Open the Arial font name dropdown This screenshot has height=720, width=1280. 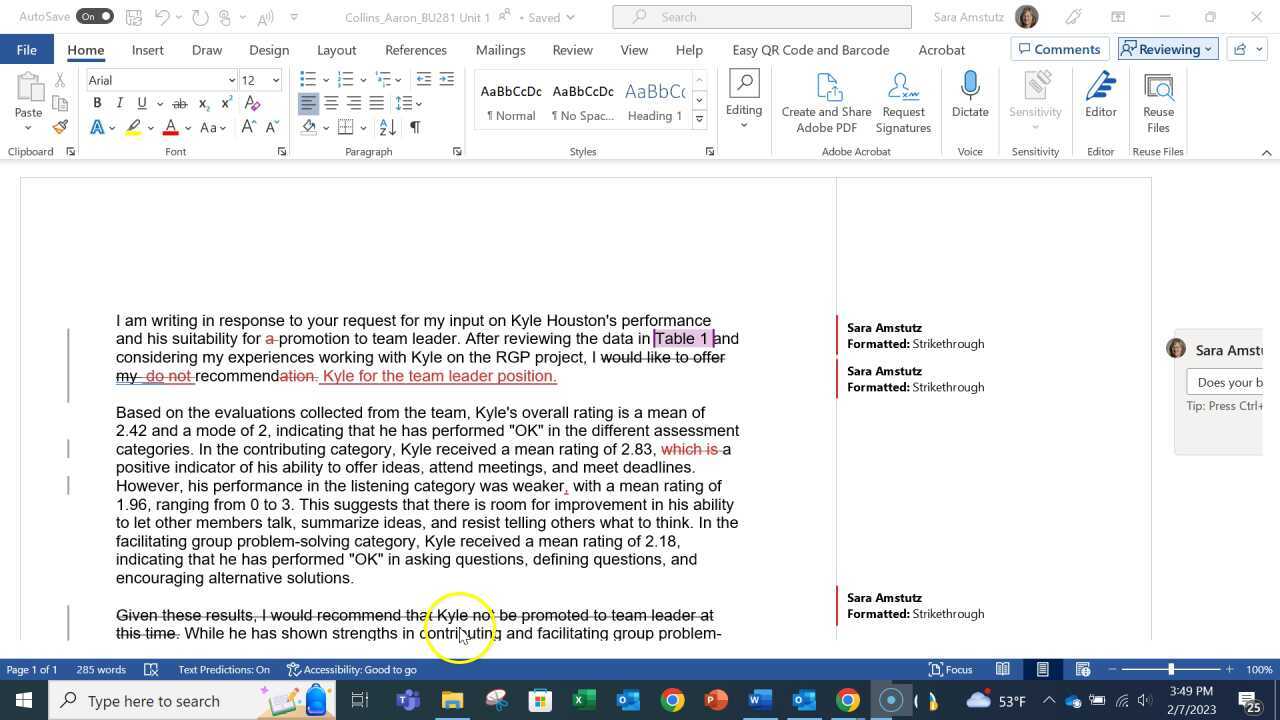point(231,80)
